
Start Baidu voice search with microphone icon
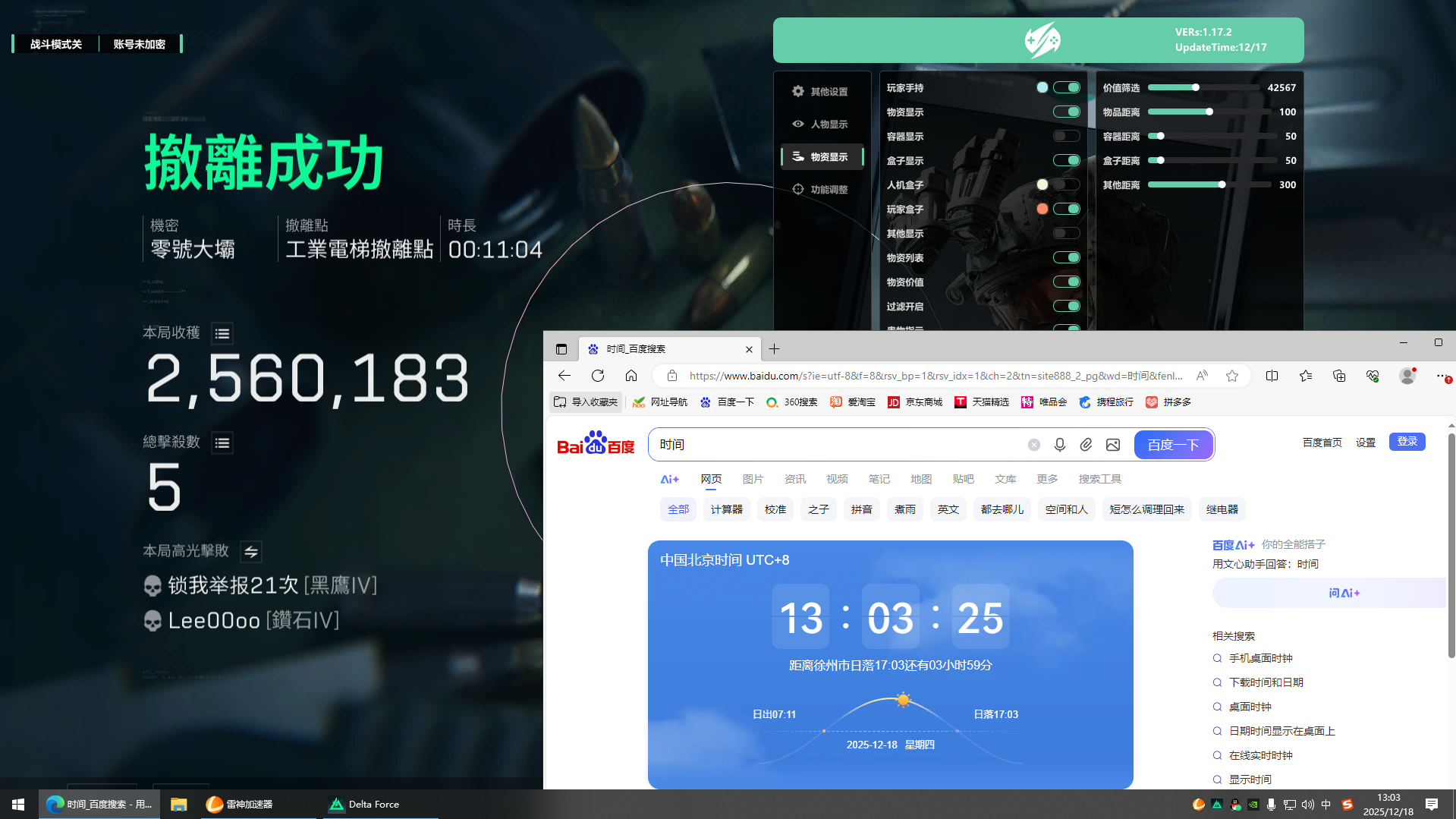point(1059,444)
